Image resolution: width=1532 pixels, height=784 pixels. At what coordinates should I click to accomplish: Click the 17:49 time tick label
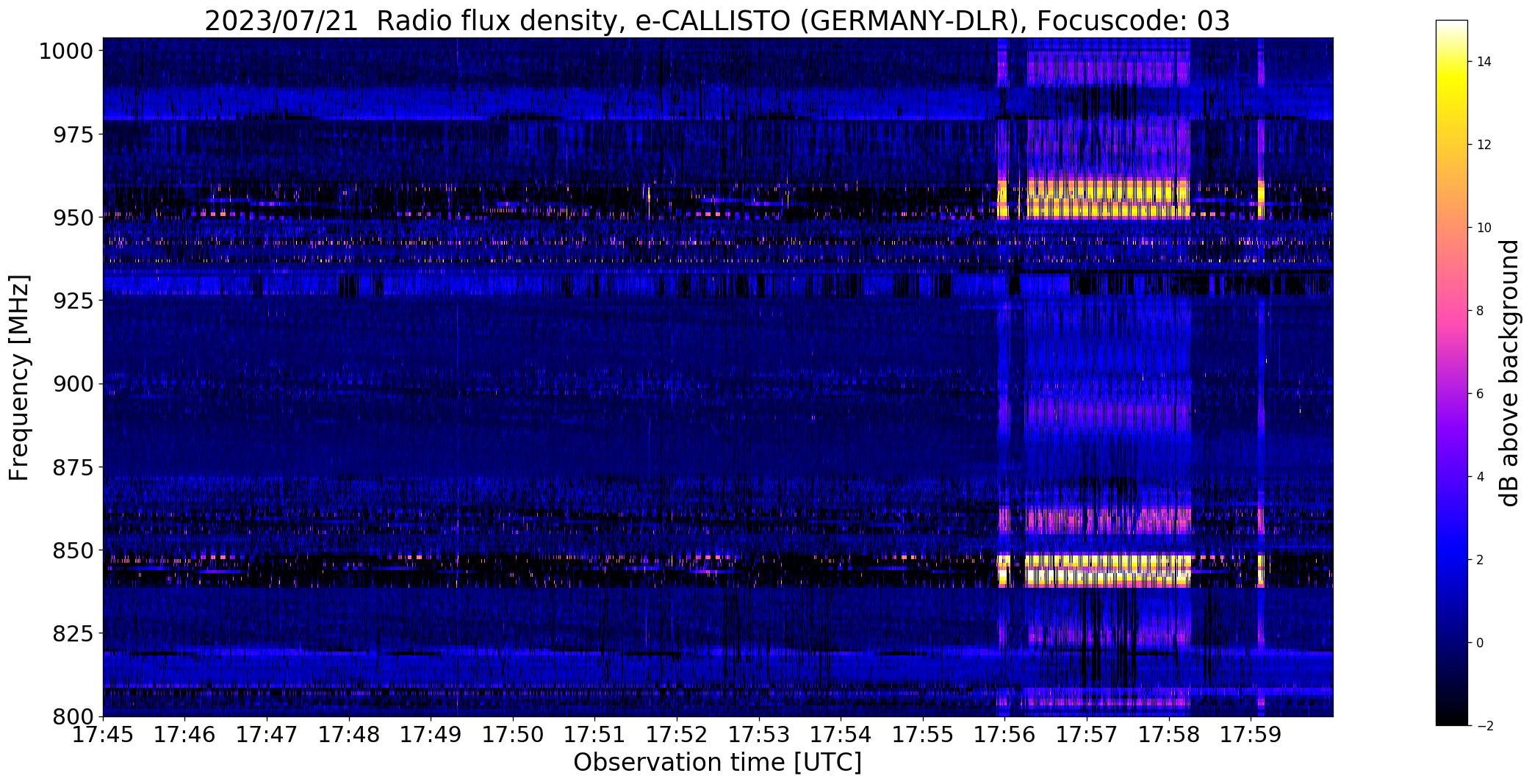pyautogui.click(x=431, y=734)
